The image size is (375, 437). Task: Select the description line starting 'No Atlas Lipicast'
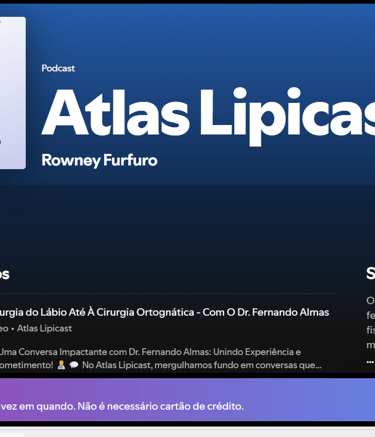[202, 365]
